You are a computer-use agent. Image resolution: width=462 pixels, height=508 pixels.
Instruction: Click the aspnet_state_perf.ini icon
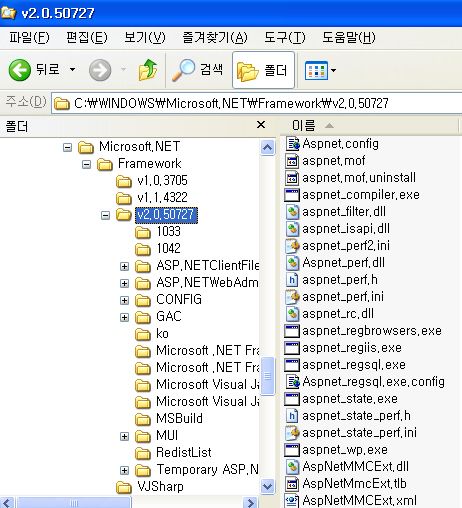tap(292, 433)
